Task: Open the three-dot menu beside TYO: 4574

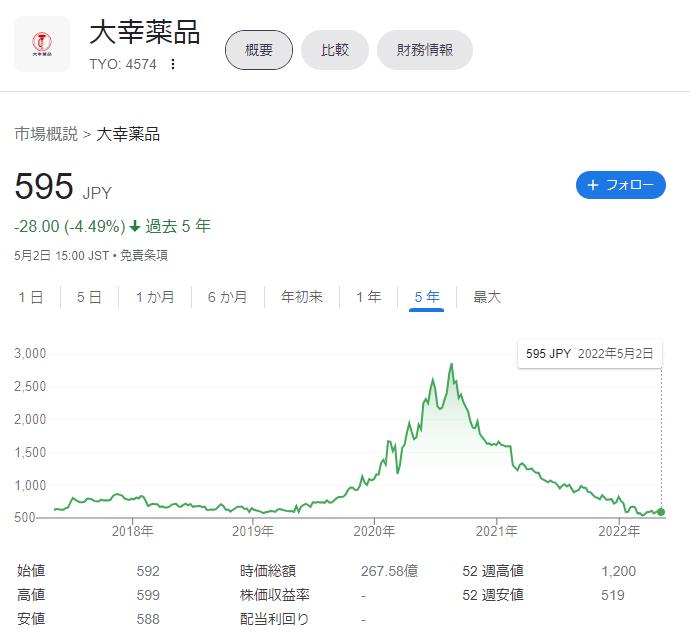Action: click(x=173, y=64)
